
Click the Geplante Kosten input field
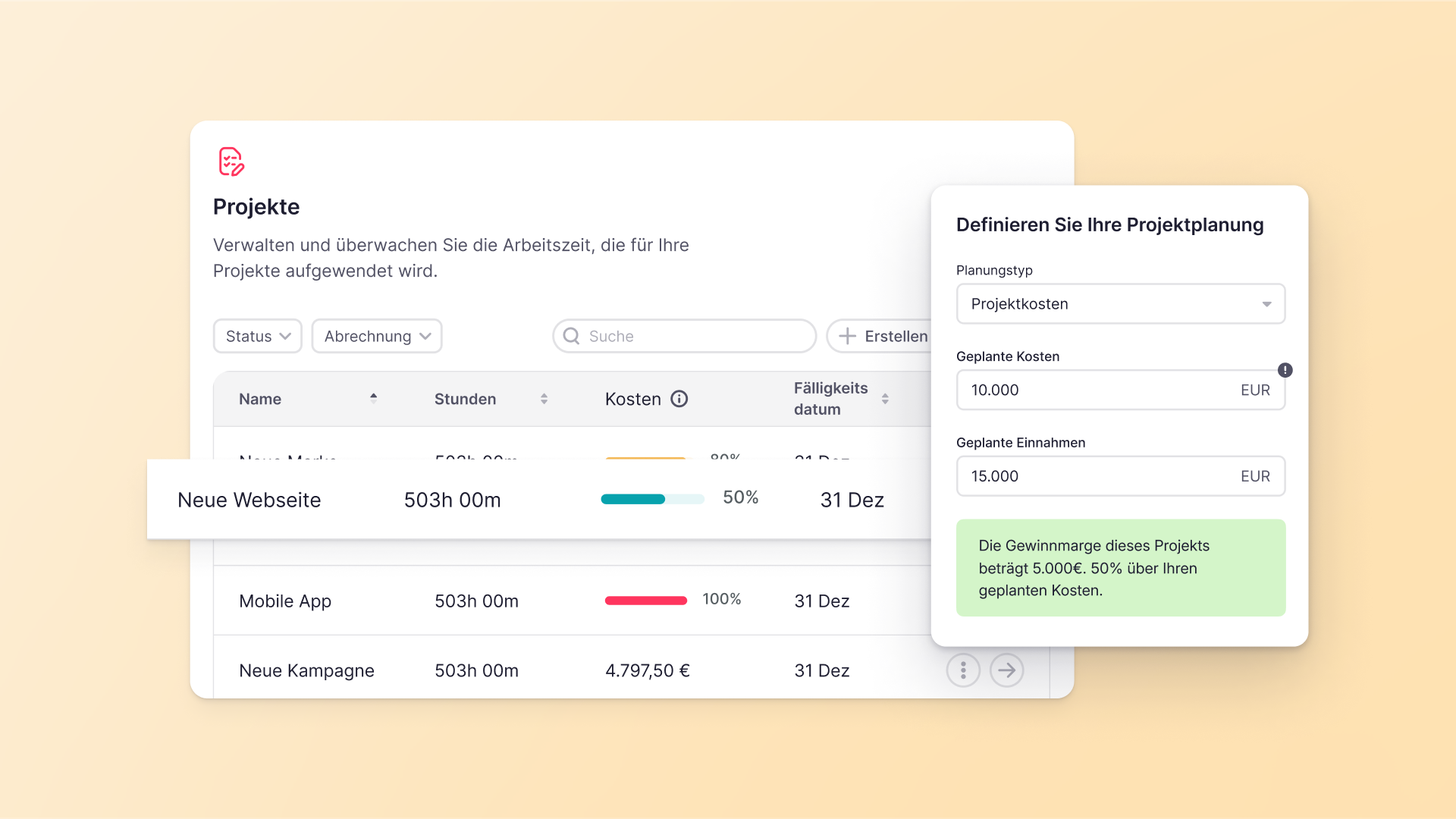click(1100, 390)
